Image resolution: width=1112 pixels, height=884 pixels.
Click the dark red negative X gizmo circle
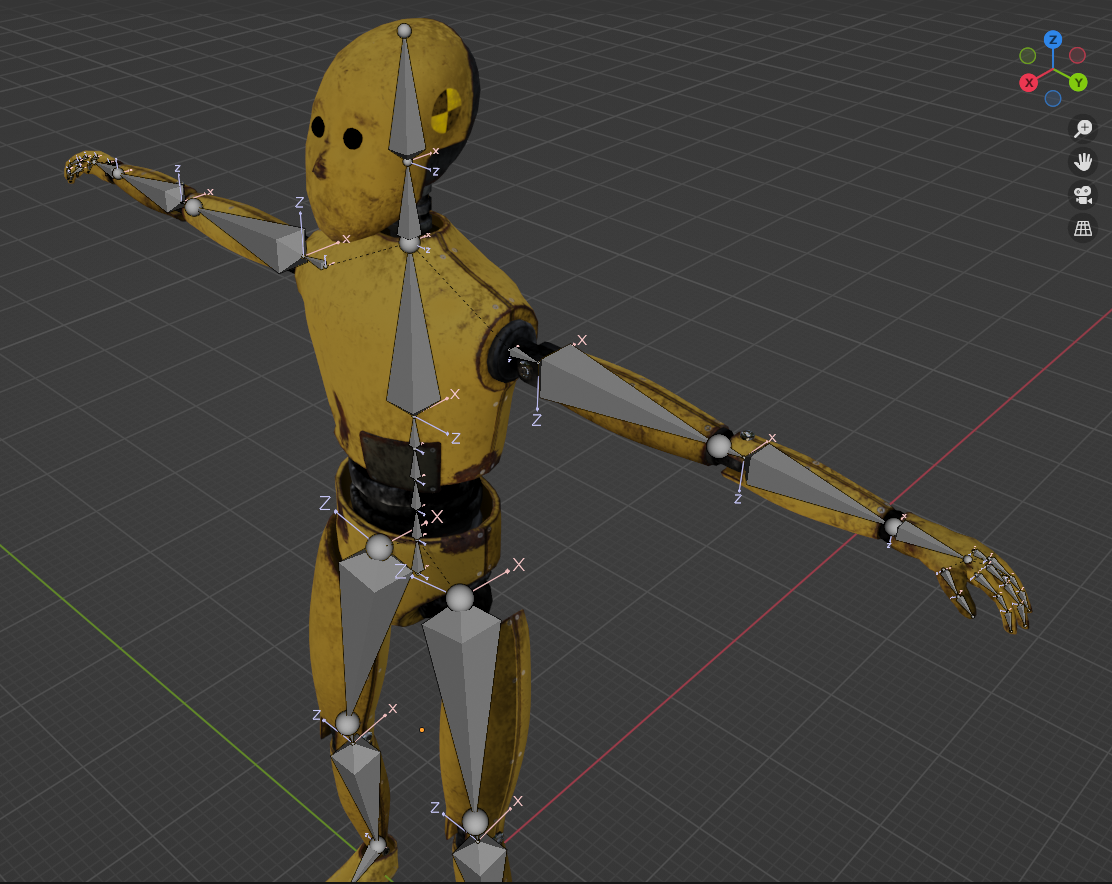1077,55
